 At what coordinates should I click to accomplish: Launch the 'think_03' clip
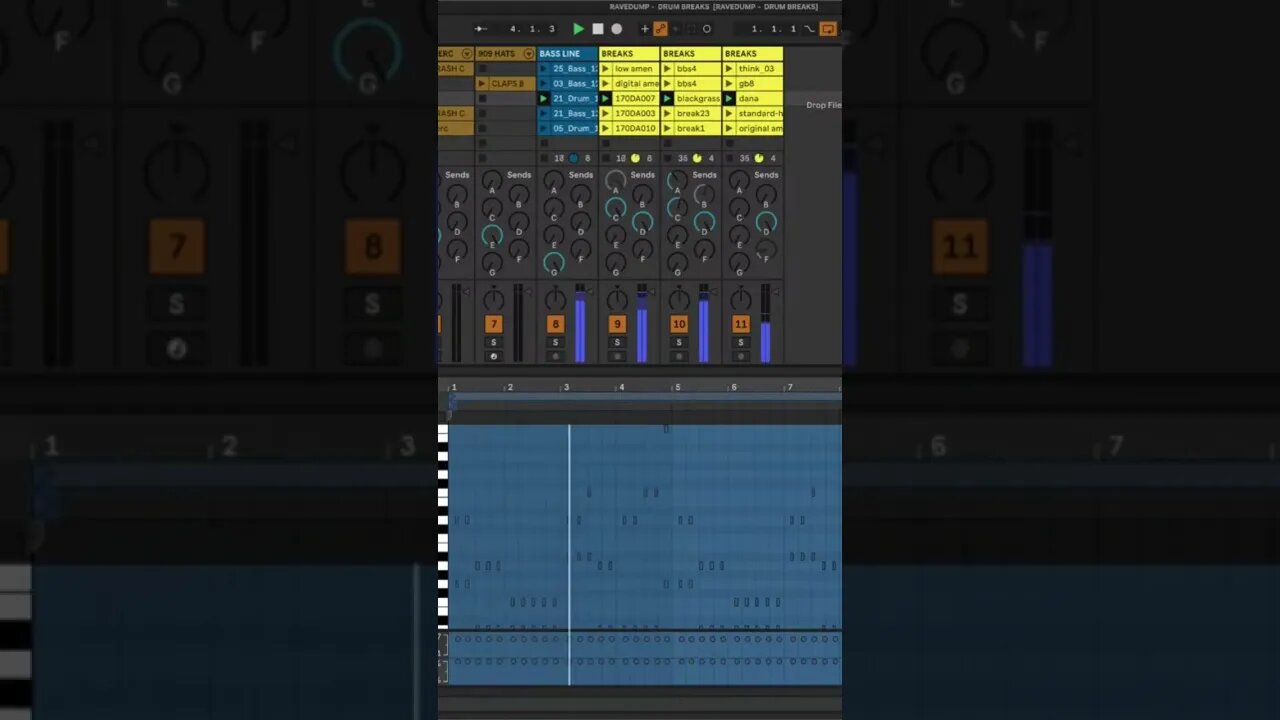click(729, 69)
